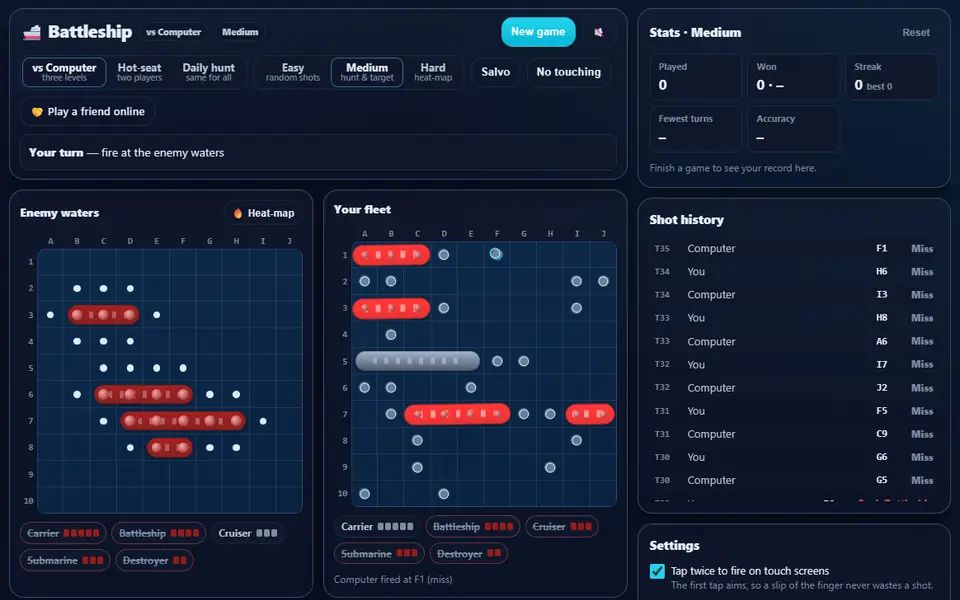Click the handshake icon beside Play a friend online

[x=37, y=111]
